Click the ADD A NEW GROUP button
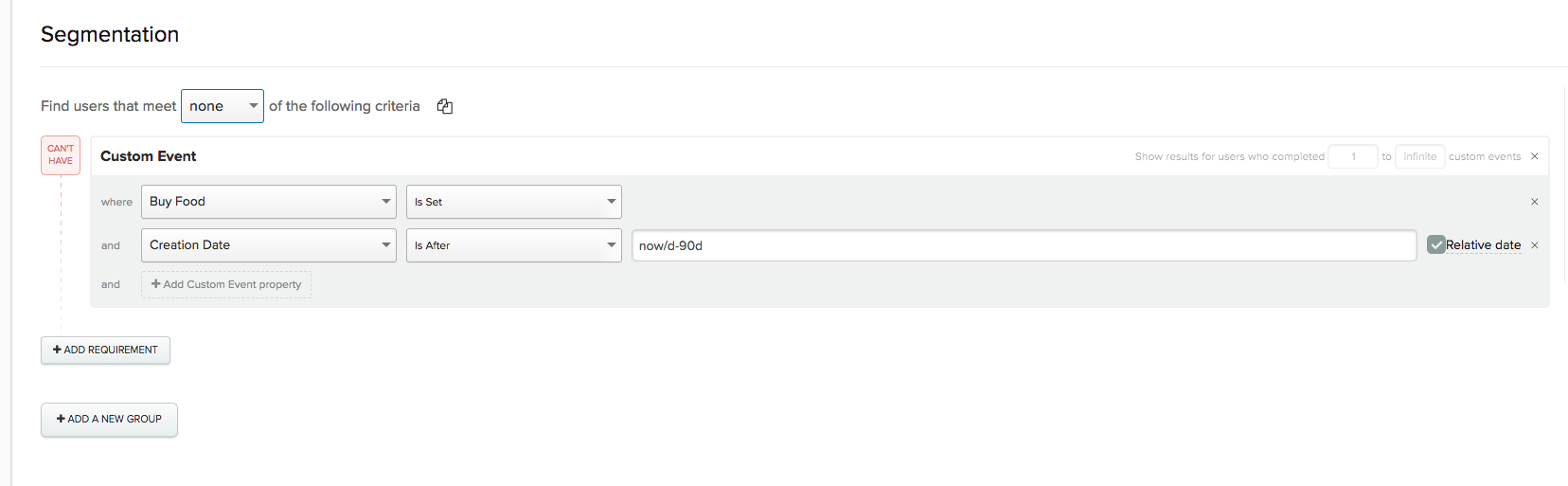The height and width of the screenshot is (486, 1568). [x=109, y=419]
